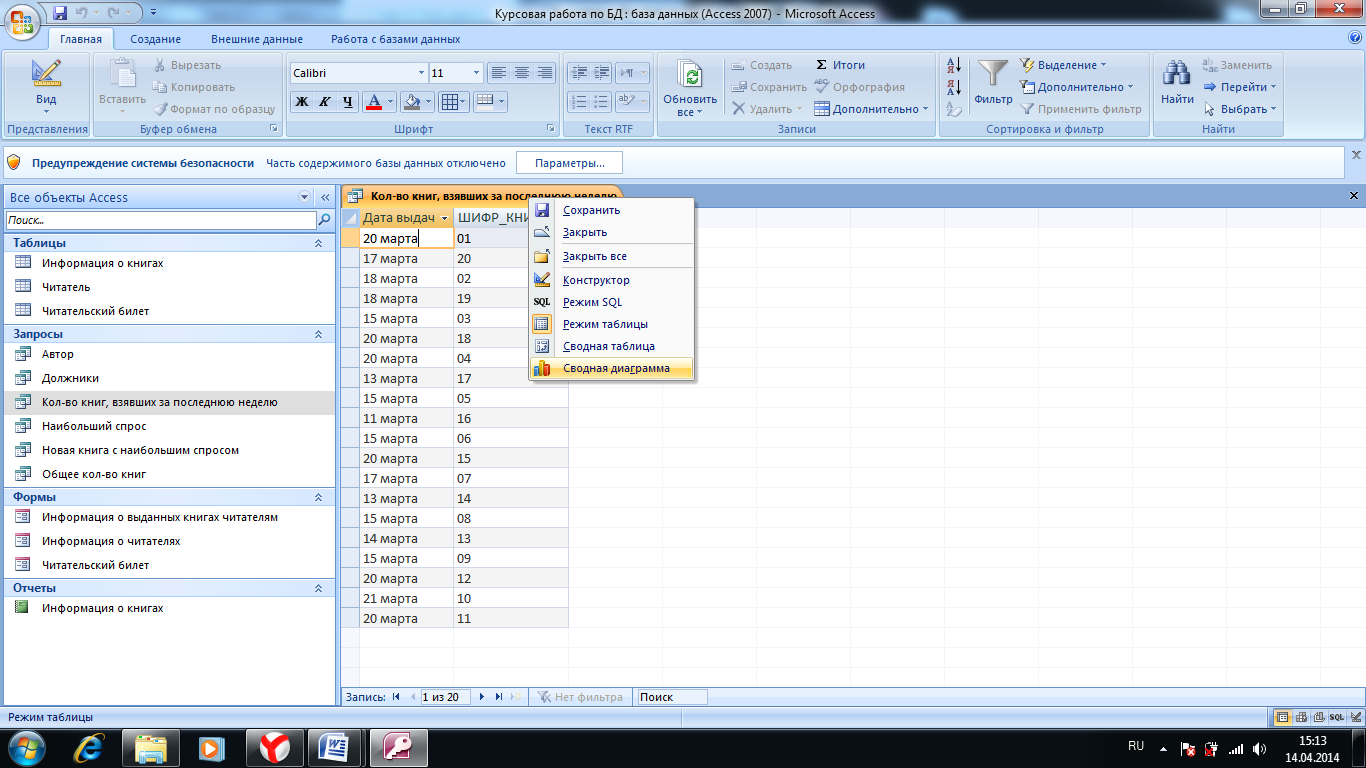The image size is (1366, 768).
Task: Choose Сохранить in context menu
Action: (x=612, y=210)
